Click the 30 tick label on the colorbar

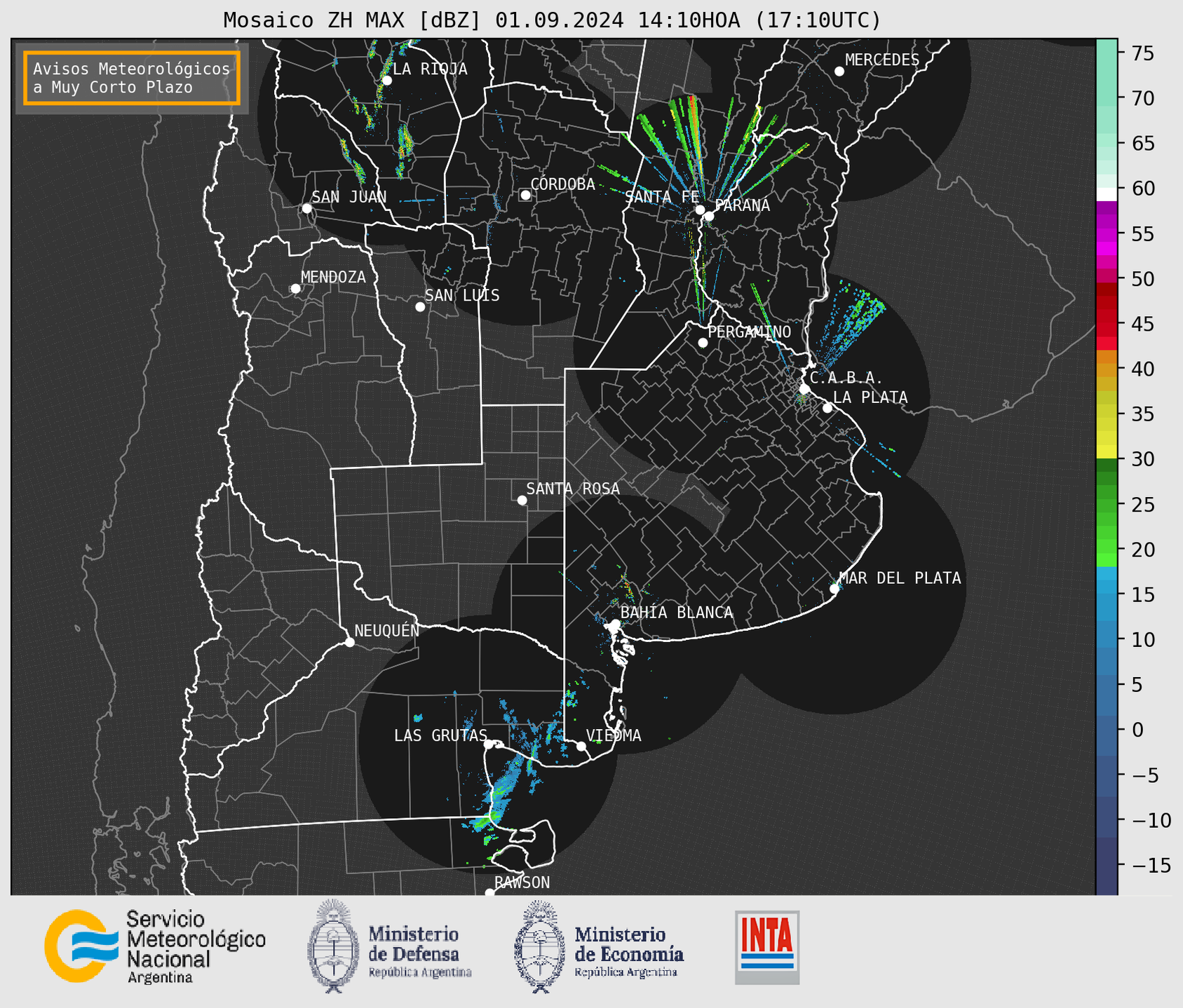pos(1143,459)
